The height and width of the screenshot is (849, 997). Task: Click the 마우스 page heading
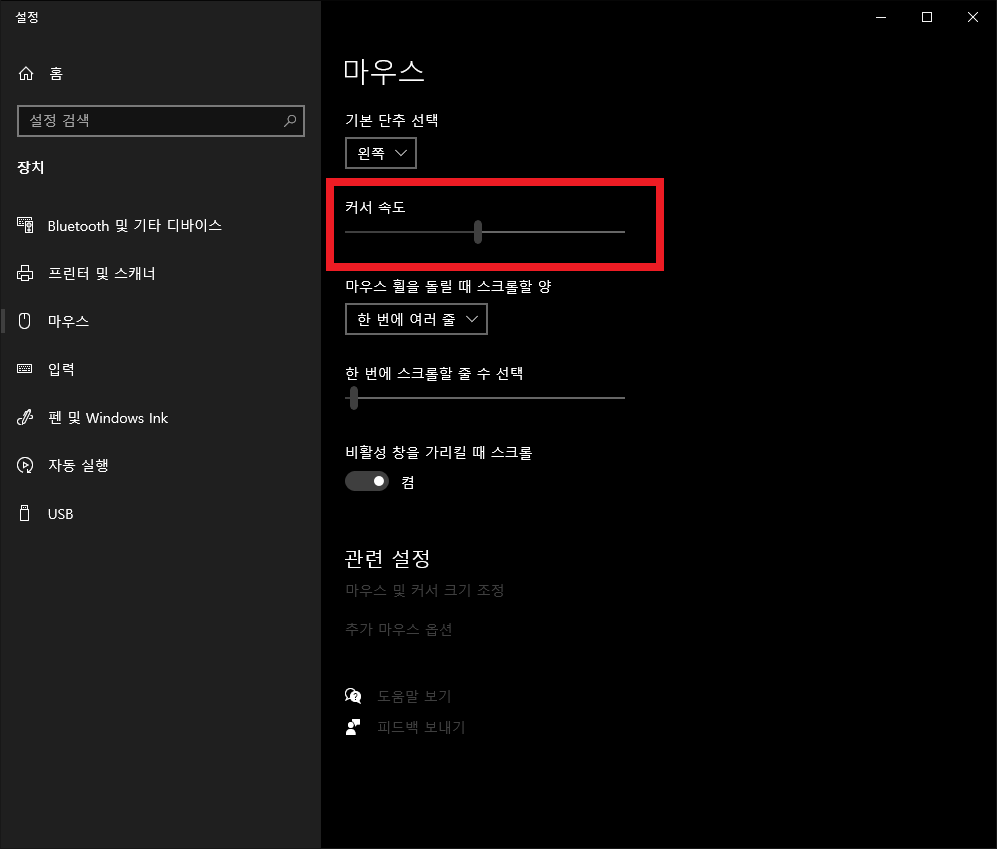point(383,71)
